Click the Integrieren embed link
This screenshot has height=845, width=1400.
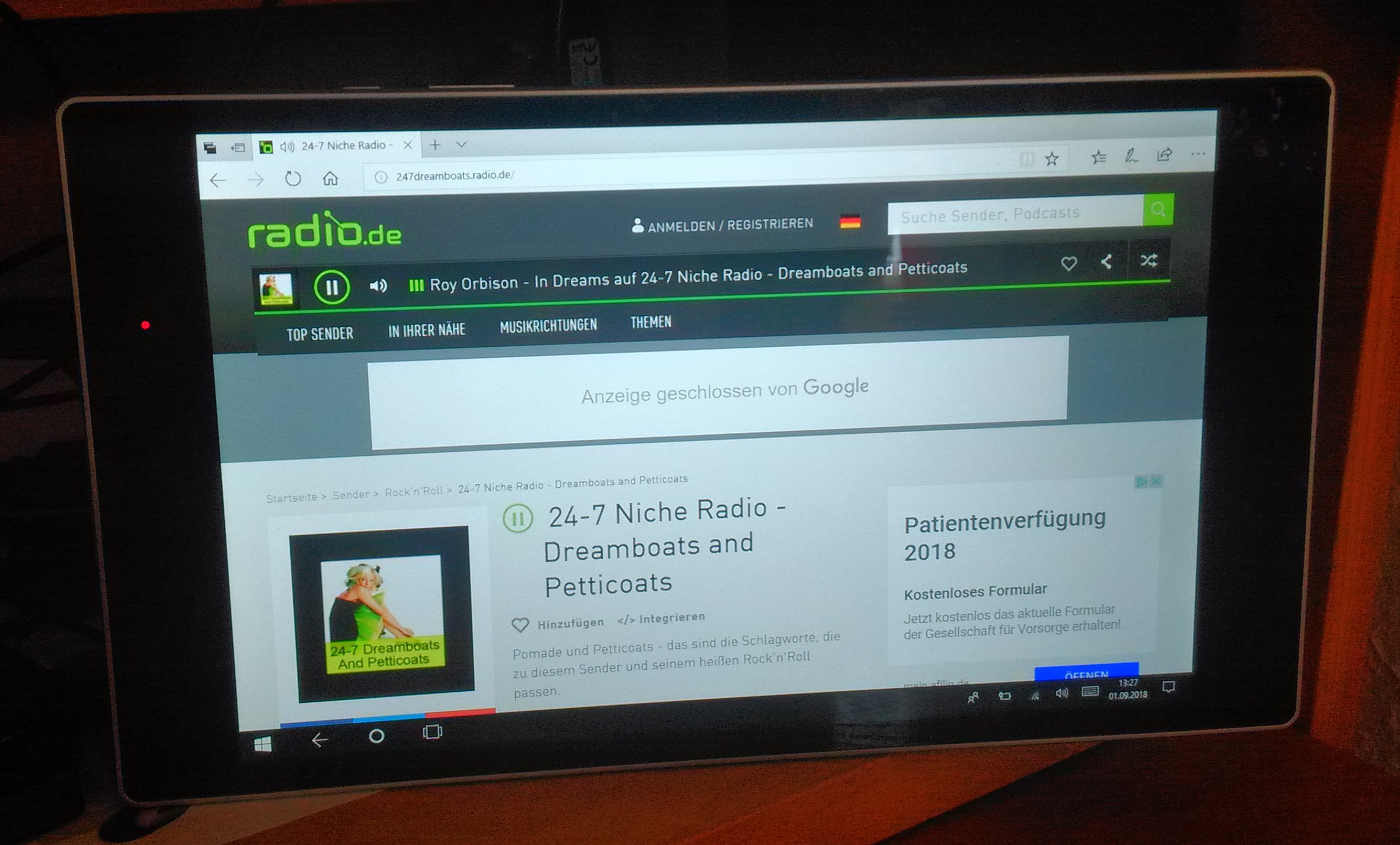[x=661, y=619]
